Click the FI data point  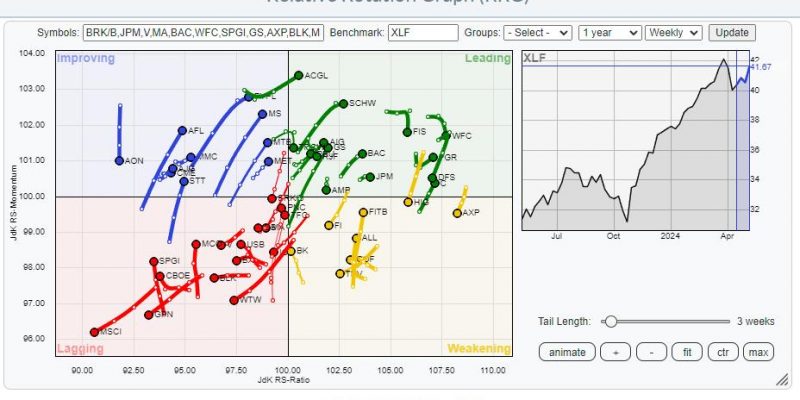(x=329, y=225)
